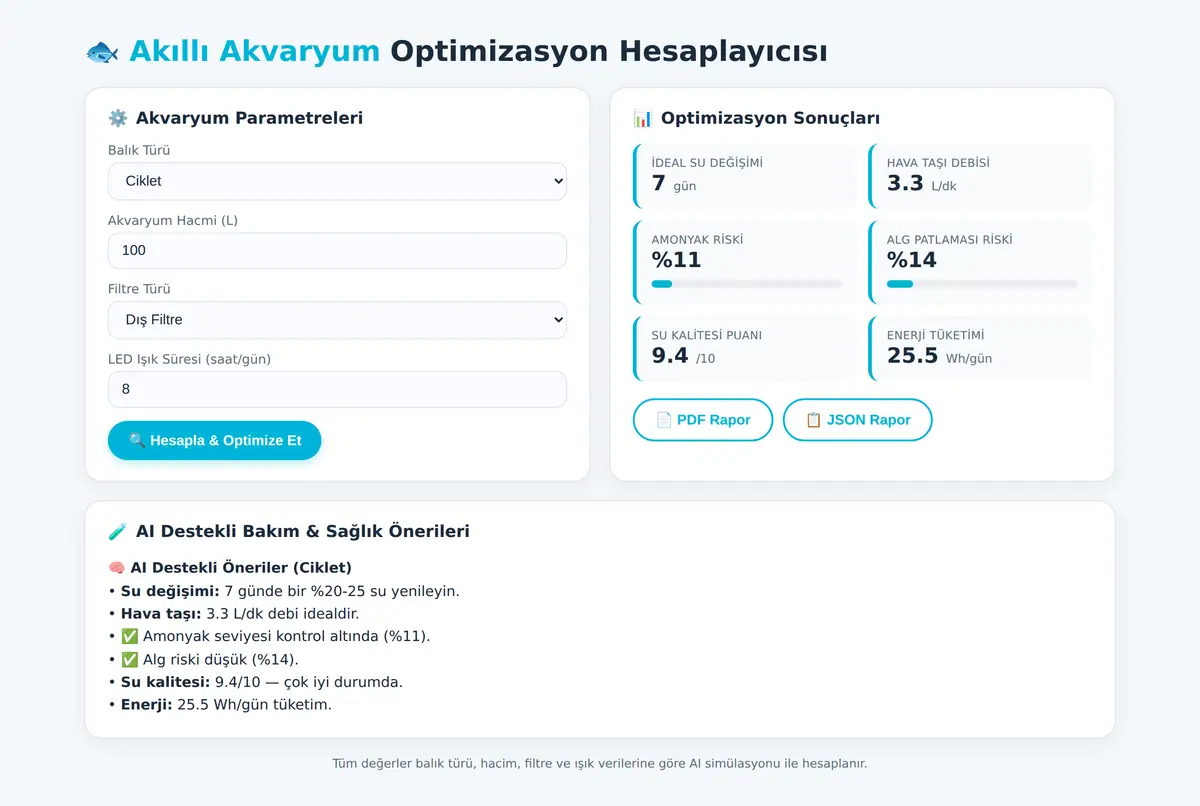Click the Enerji Tüketimi result card

[x=980, y=348]
